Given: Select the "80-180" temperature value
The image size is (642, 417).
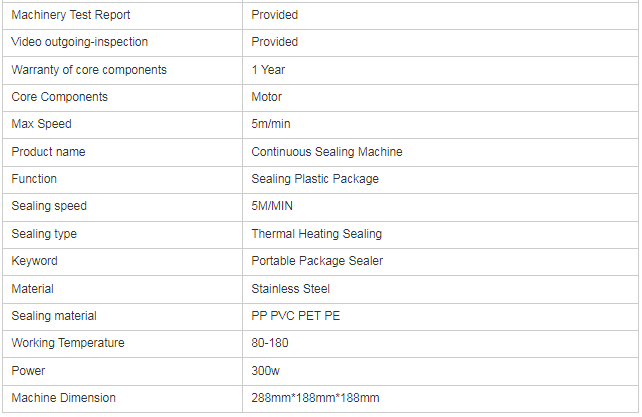Looking at the screenshot, I should 270,343.
